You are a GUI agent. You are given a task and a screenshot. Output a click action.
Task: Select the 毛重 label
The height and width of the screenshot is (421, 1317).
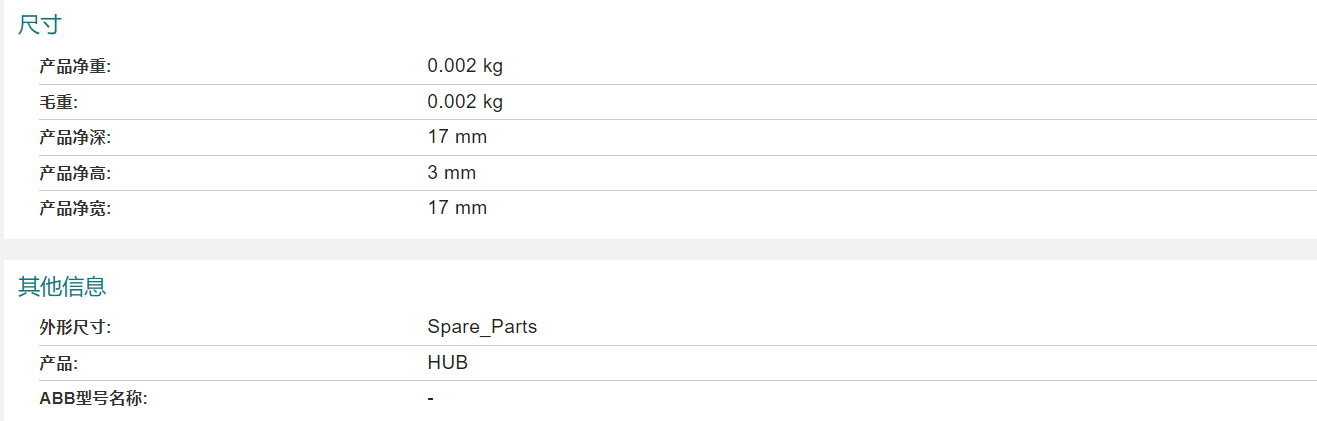point(59,102)
